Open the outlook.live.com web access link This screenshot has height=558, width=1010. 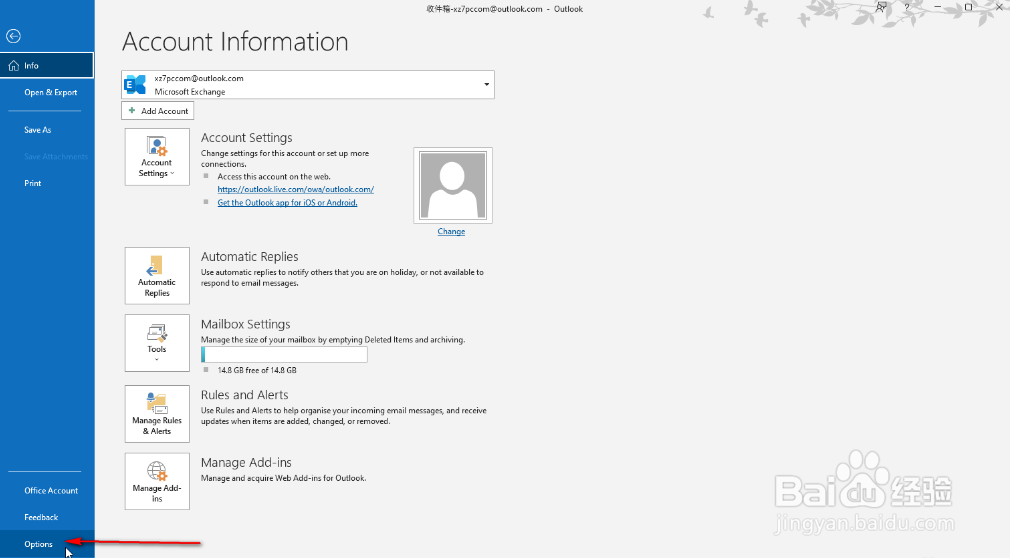coord(296,189)
